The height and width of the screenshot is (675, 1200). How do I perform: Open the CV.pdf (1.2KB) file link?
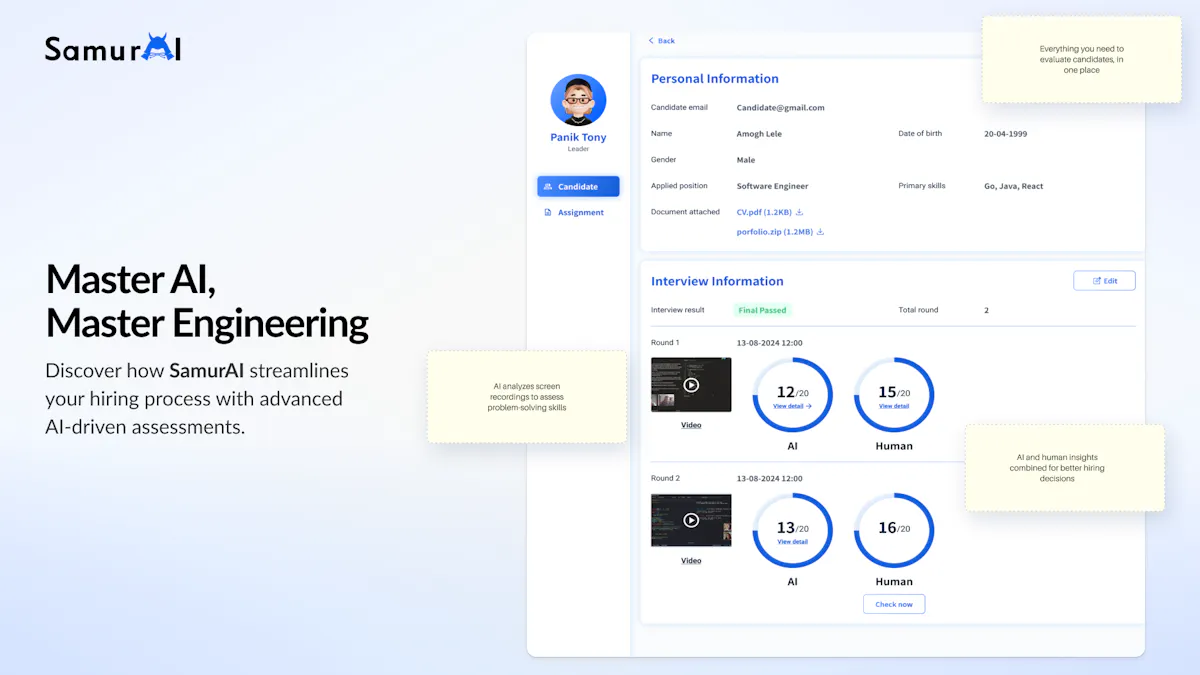click(x=764, y=212)
